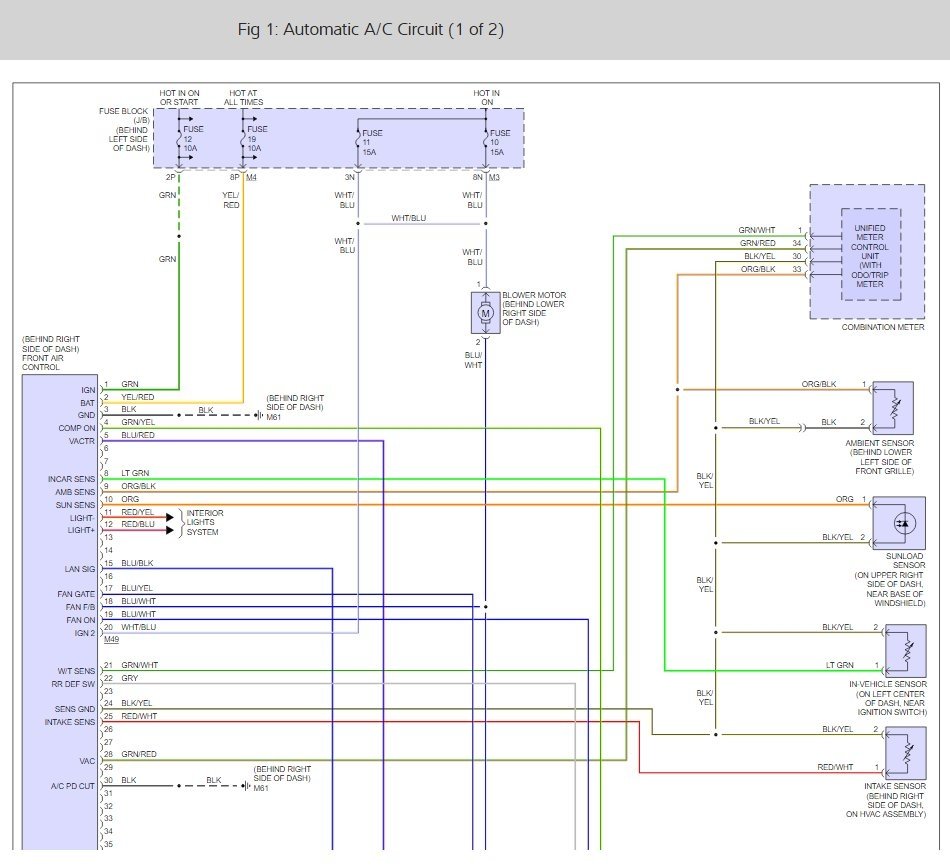The image size is (950, 868).
Task: Click the 'INTAKE SENS' pin label
Action: [70, 723]
